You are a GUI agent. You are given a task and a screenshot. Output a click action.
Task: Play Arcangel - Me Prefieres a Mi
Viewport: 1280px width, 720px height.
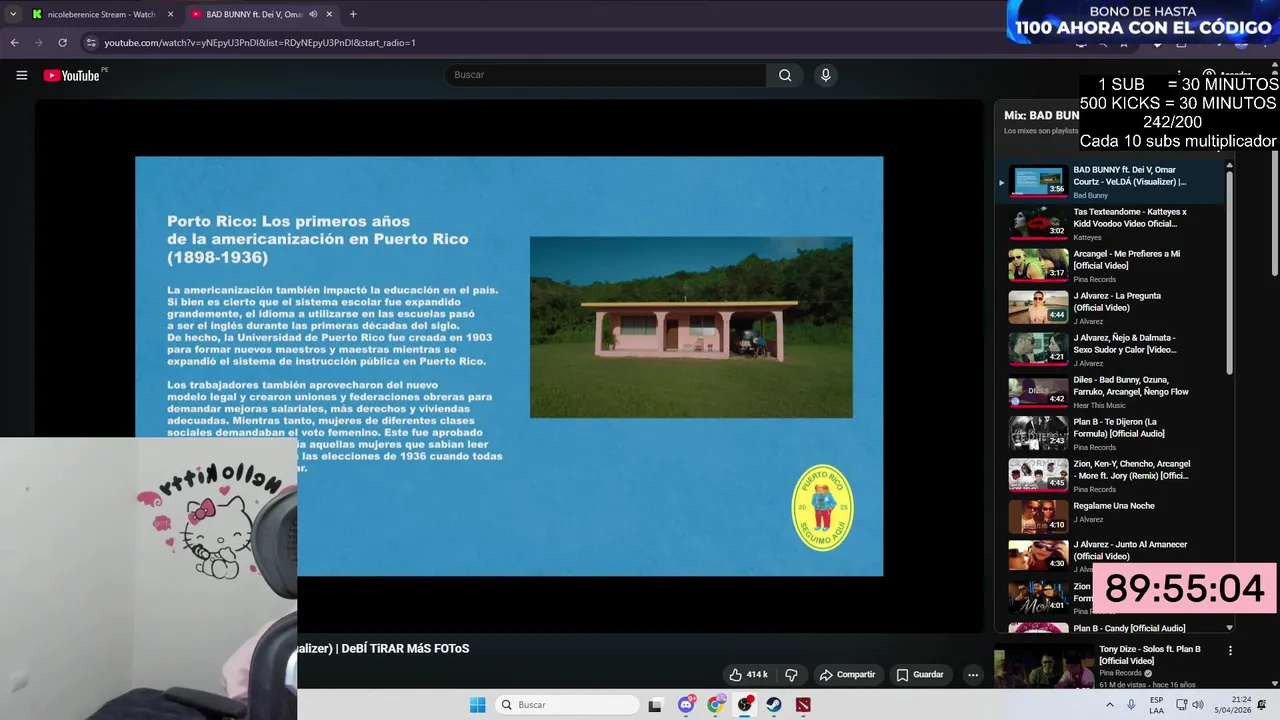pos(1111,266)
